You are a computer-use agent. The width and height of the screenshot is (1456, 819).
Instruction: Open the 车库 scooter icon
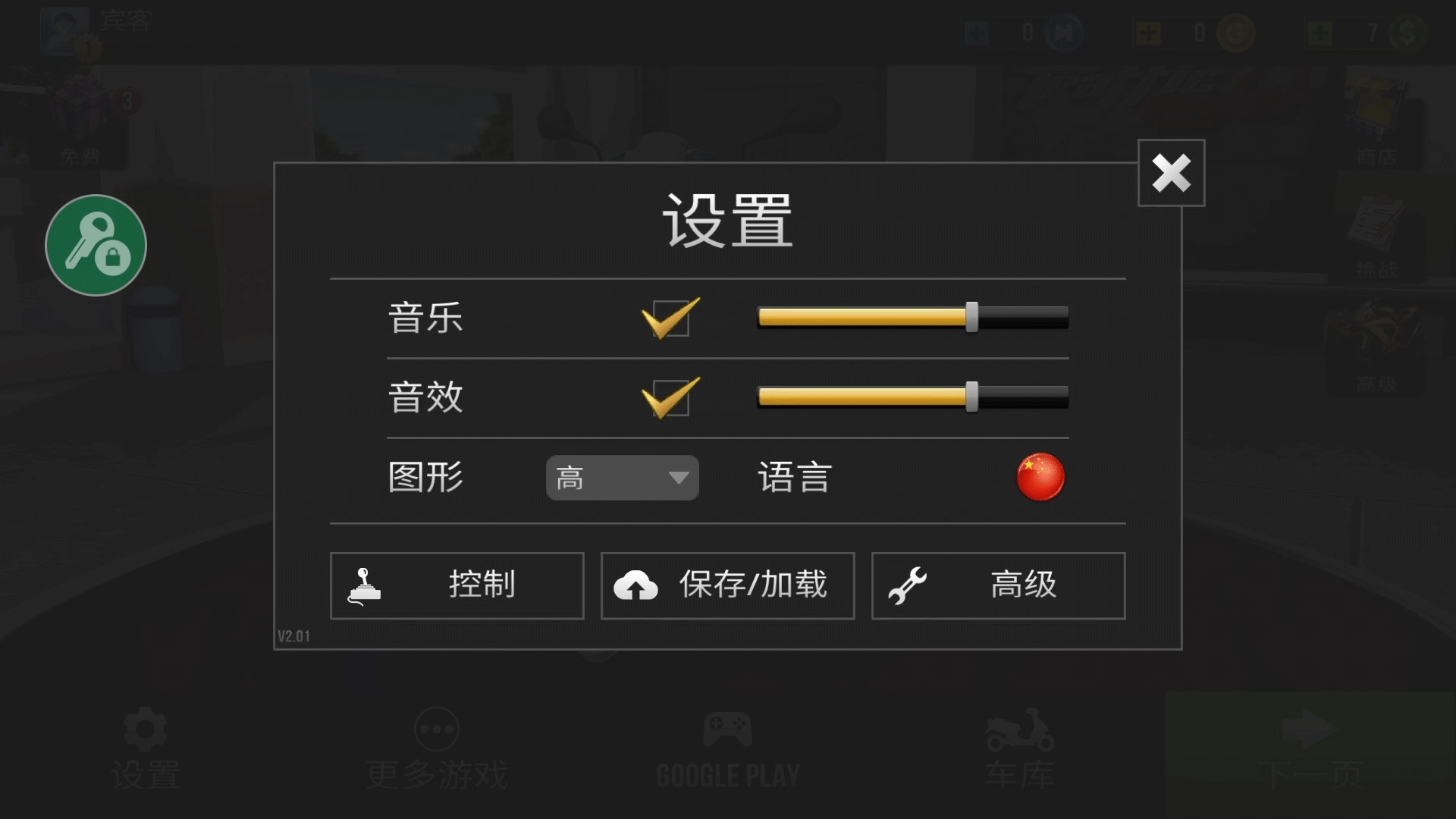coord(1019,730)
